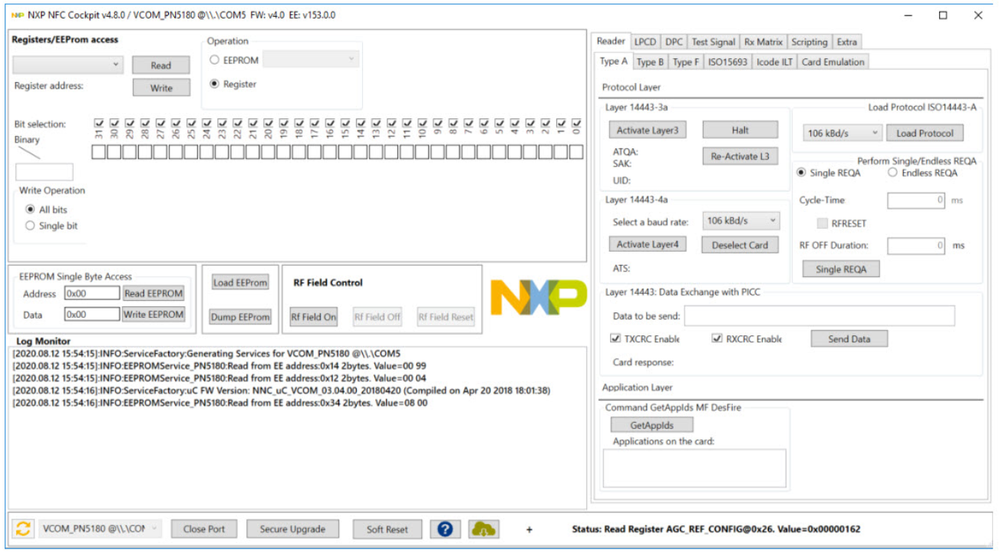The height and width of the screenshot is (555, 999).
Task: Open the EEPROM operation dropdown
Action: 310,59
